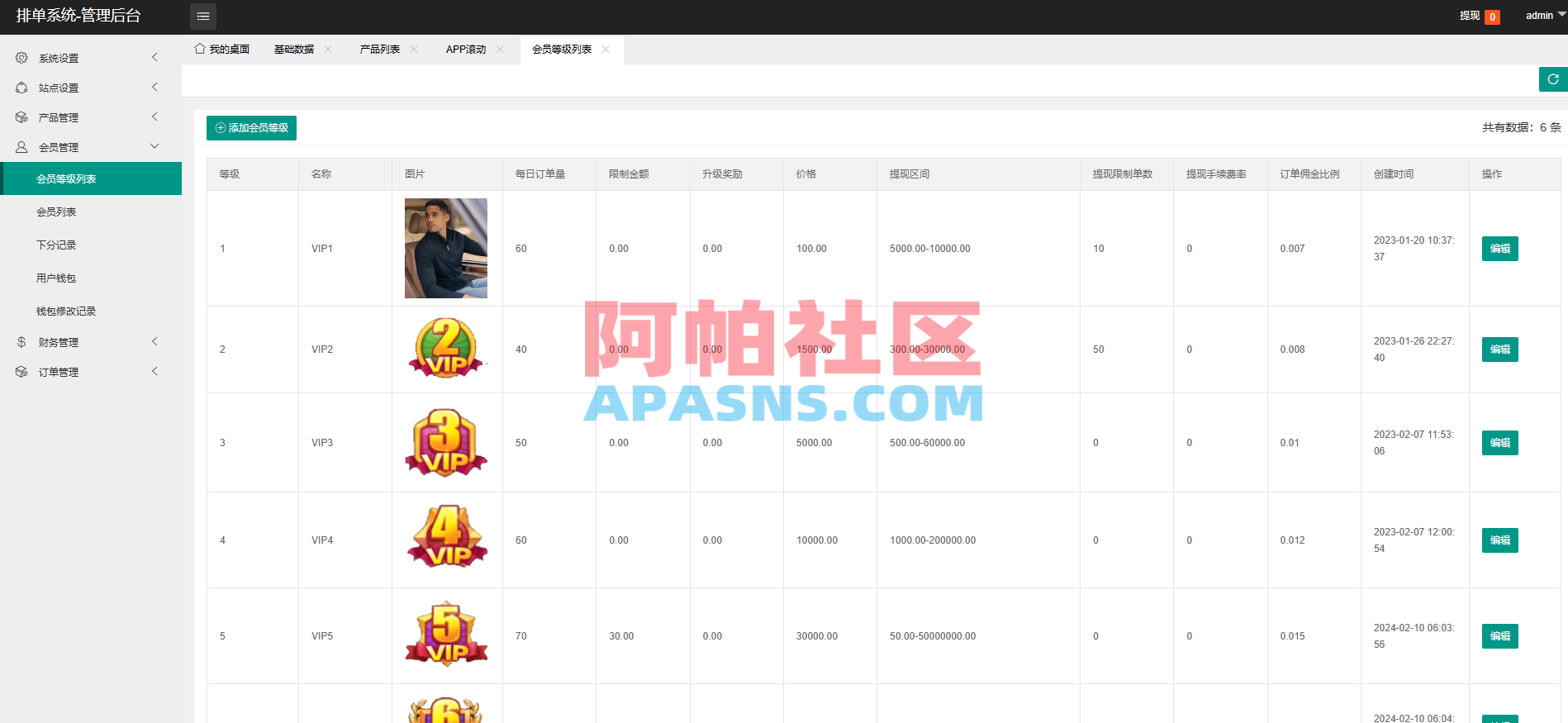
Task: Click the 2023-02-07 12:00:54 date cell
Action: pyautogui.click(x=1414, y=540)
